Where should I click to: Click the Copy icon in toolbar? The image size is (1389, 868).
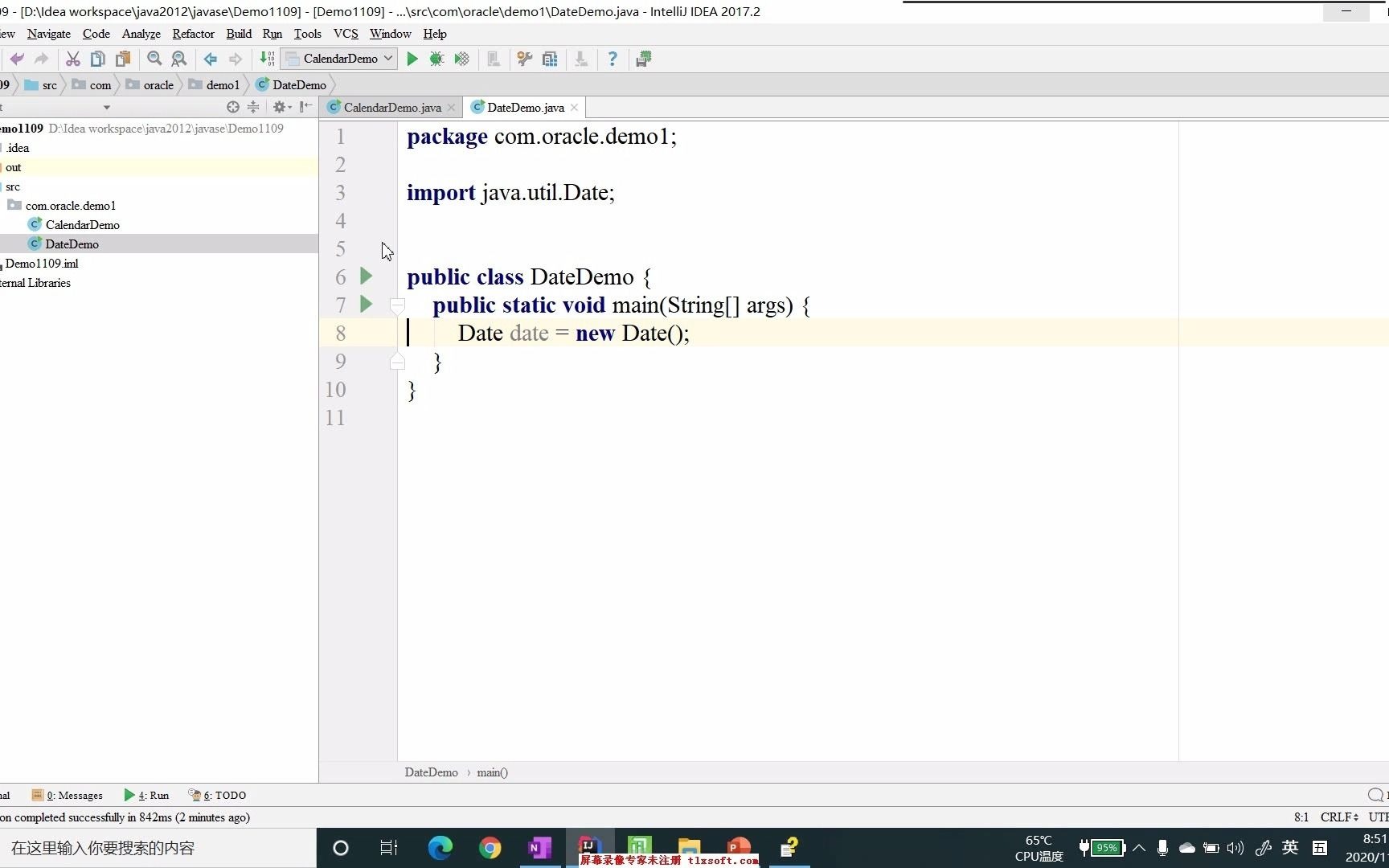tap(98, 59)
